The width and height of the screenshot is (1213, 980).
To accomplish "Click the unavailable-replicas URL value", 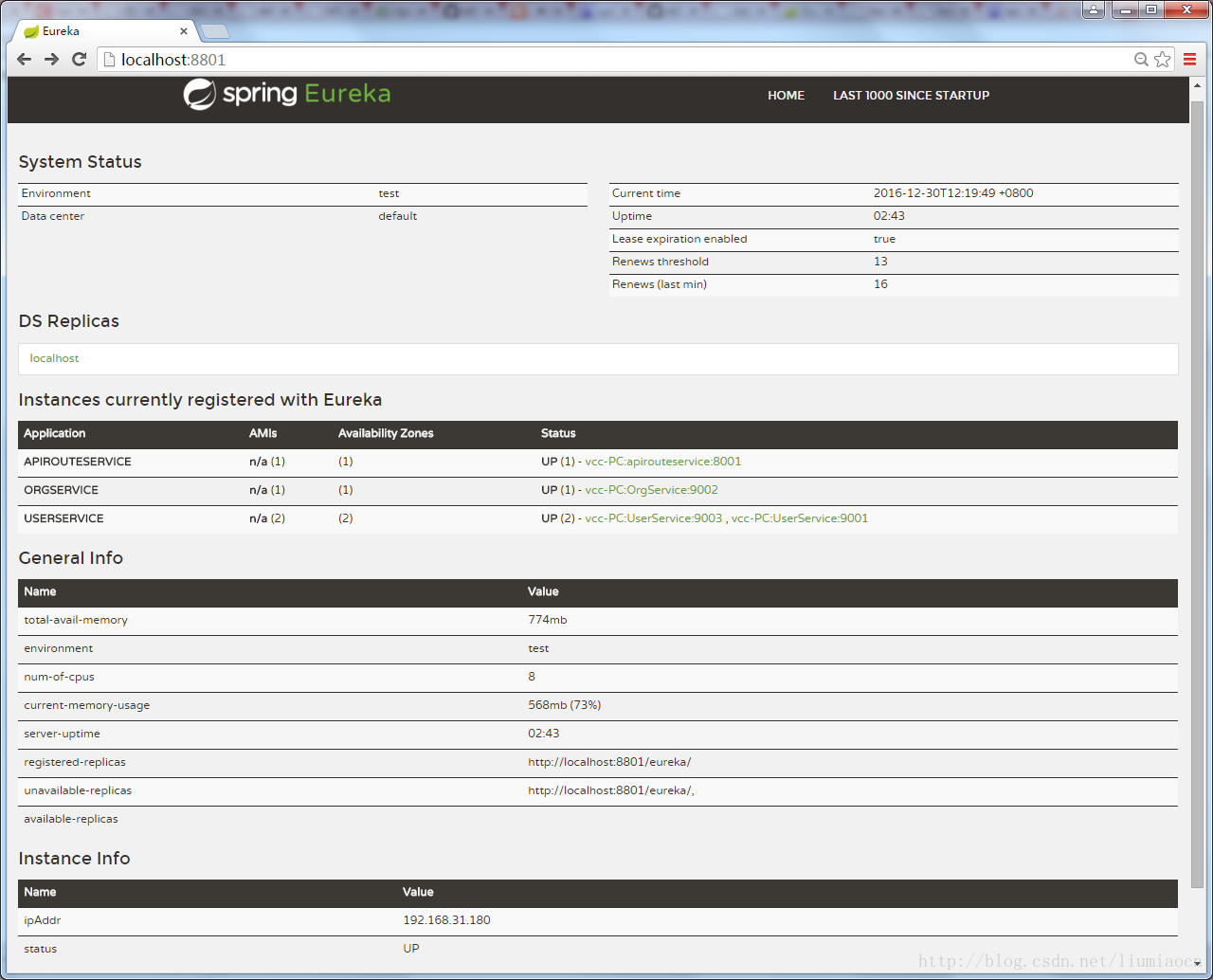I will [610, 790].
